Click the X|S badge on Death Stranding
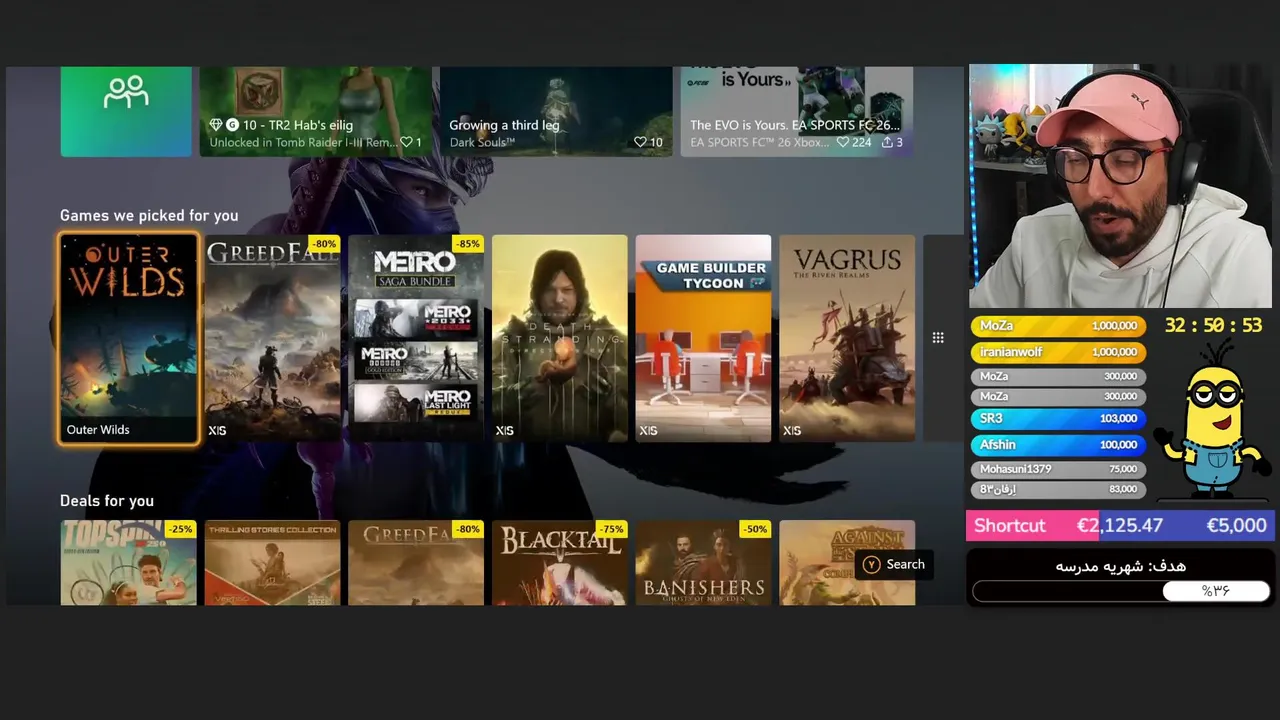Screen dimensions: 1280x720 point(505,430)
